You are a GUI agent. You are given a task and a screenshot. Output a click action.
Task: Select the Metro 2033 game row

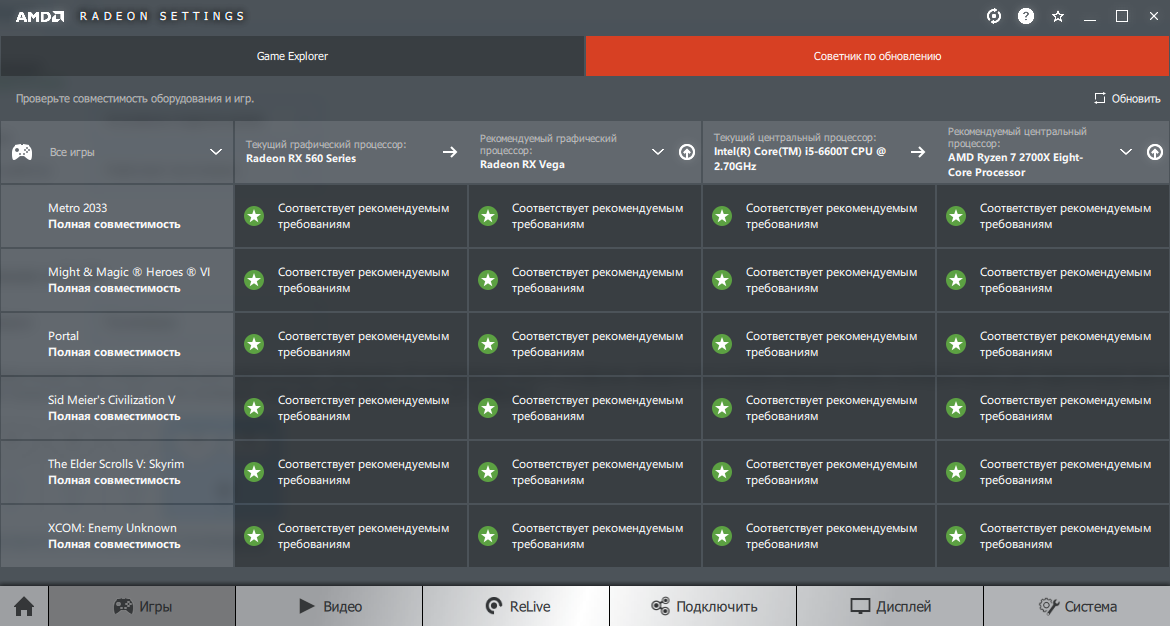click(x=117, y=216)
